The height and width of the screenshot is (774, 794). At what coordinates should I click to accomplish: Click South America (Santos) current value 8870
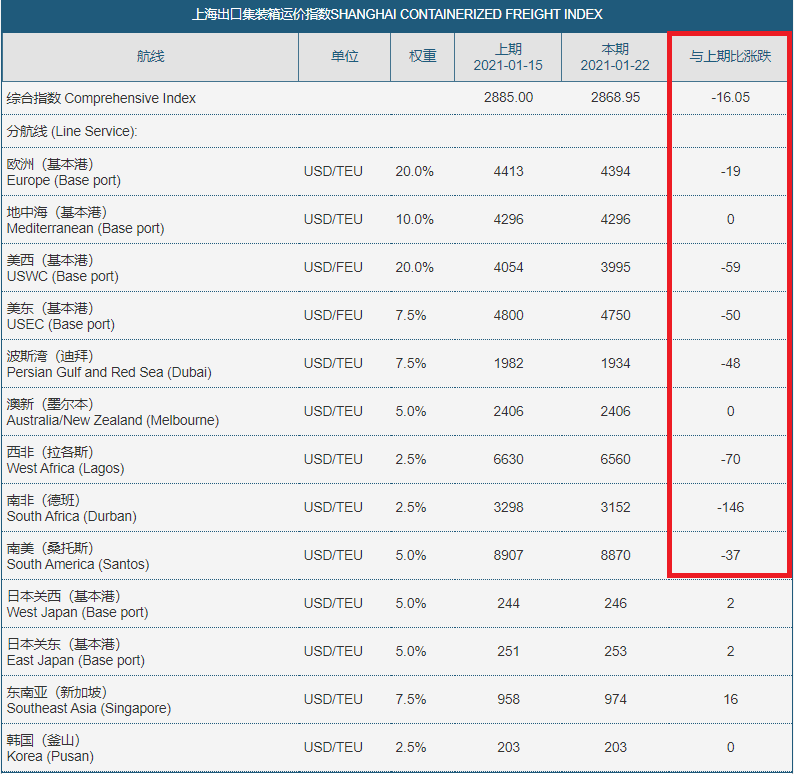pos(615,555)
